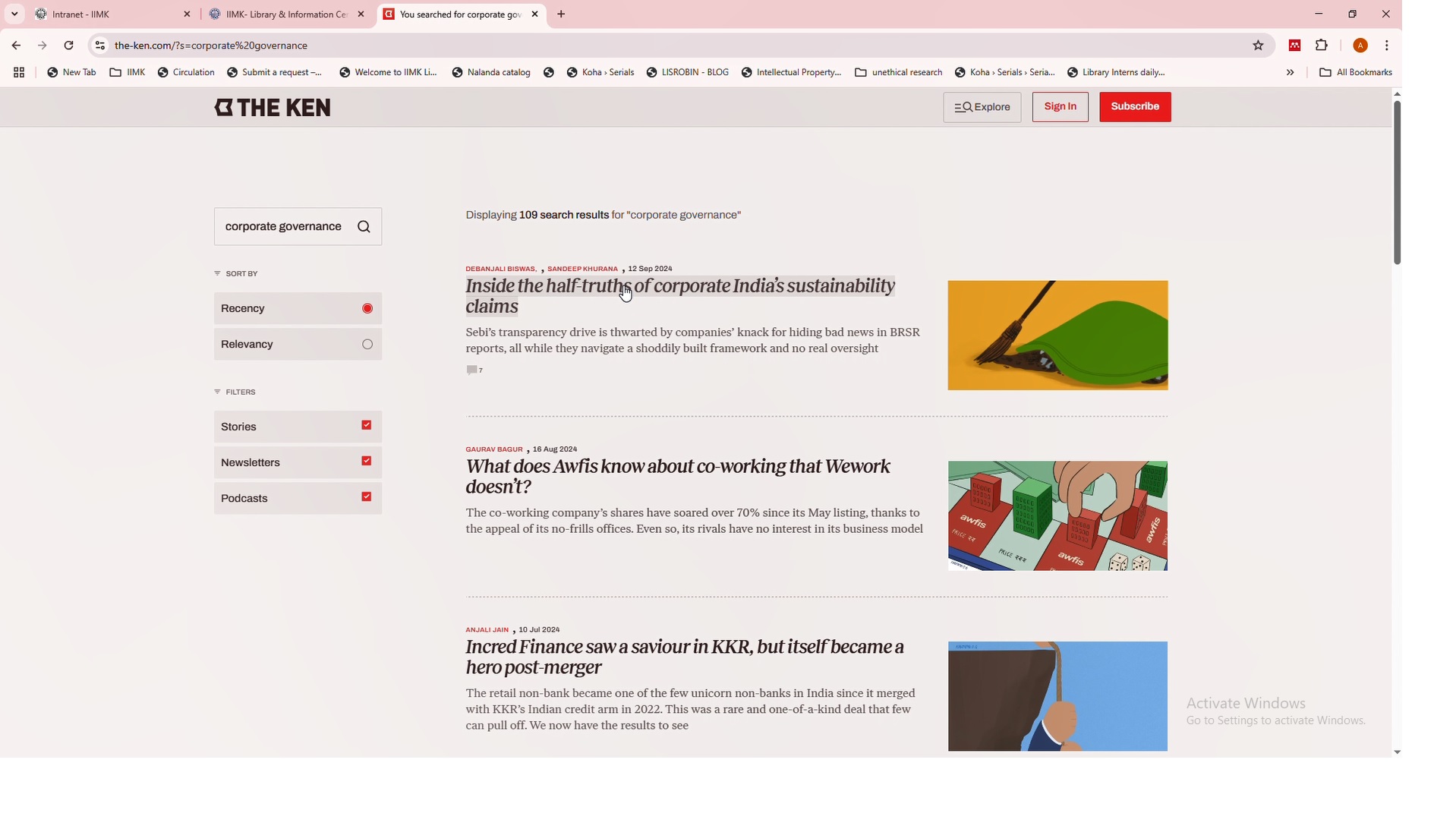This screenshot has height=829, width=1456.
Task: Open the Awfis co-working article thumbnail
Action: [1057, 516]
